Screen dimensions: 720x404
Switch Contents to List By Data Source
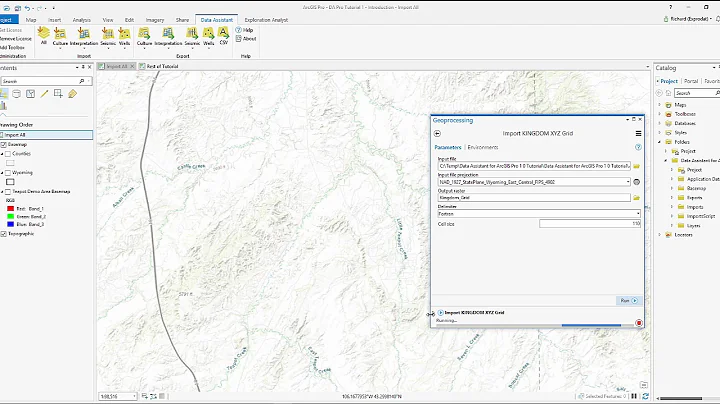(x=17, y=94)
